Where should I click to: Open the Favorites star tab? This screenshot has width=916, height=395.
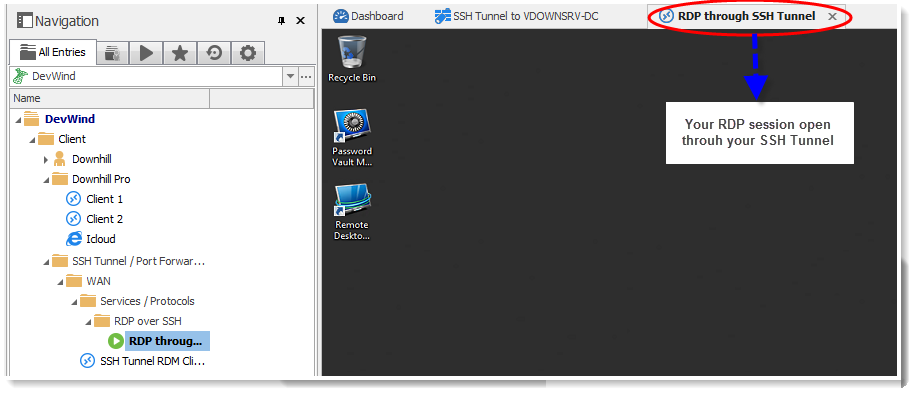click(180, 53)
